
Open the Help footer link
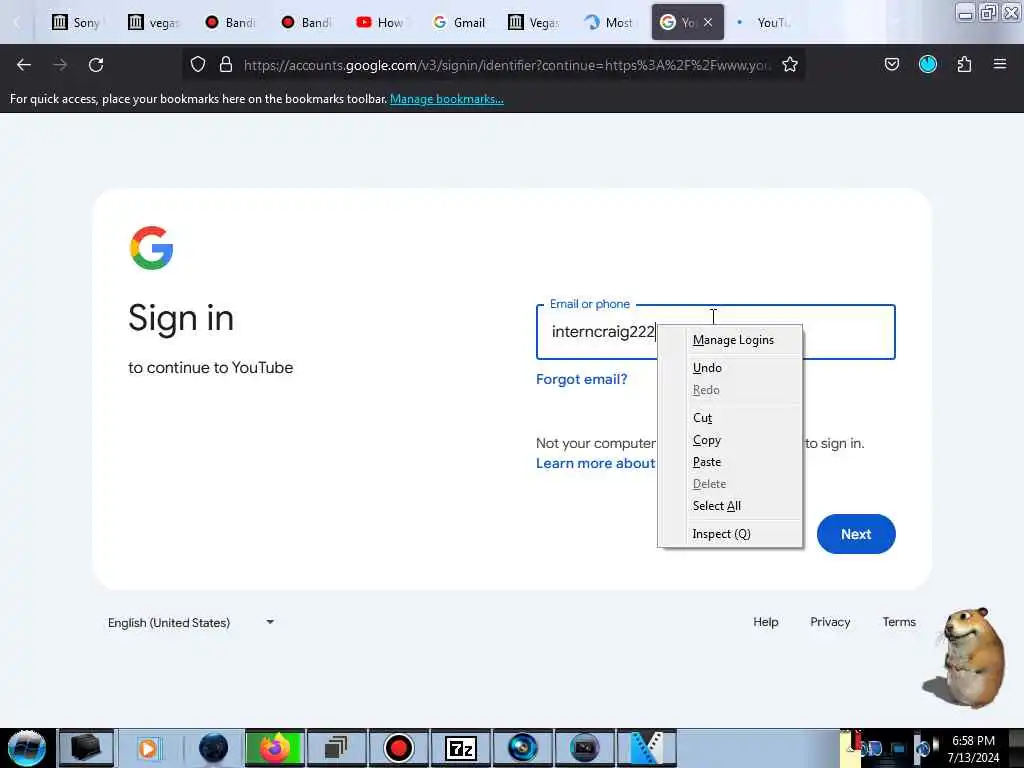765,622
